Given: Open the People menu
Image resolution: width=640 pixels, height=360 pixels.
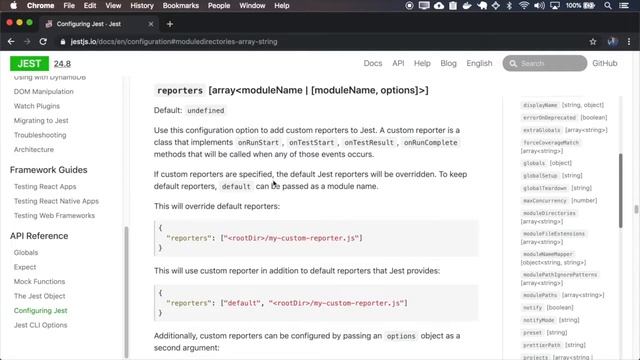Looking at the screenshot, I should 219,6.
